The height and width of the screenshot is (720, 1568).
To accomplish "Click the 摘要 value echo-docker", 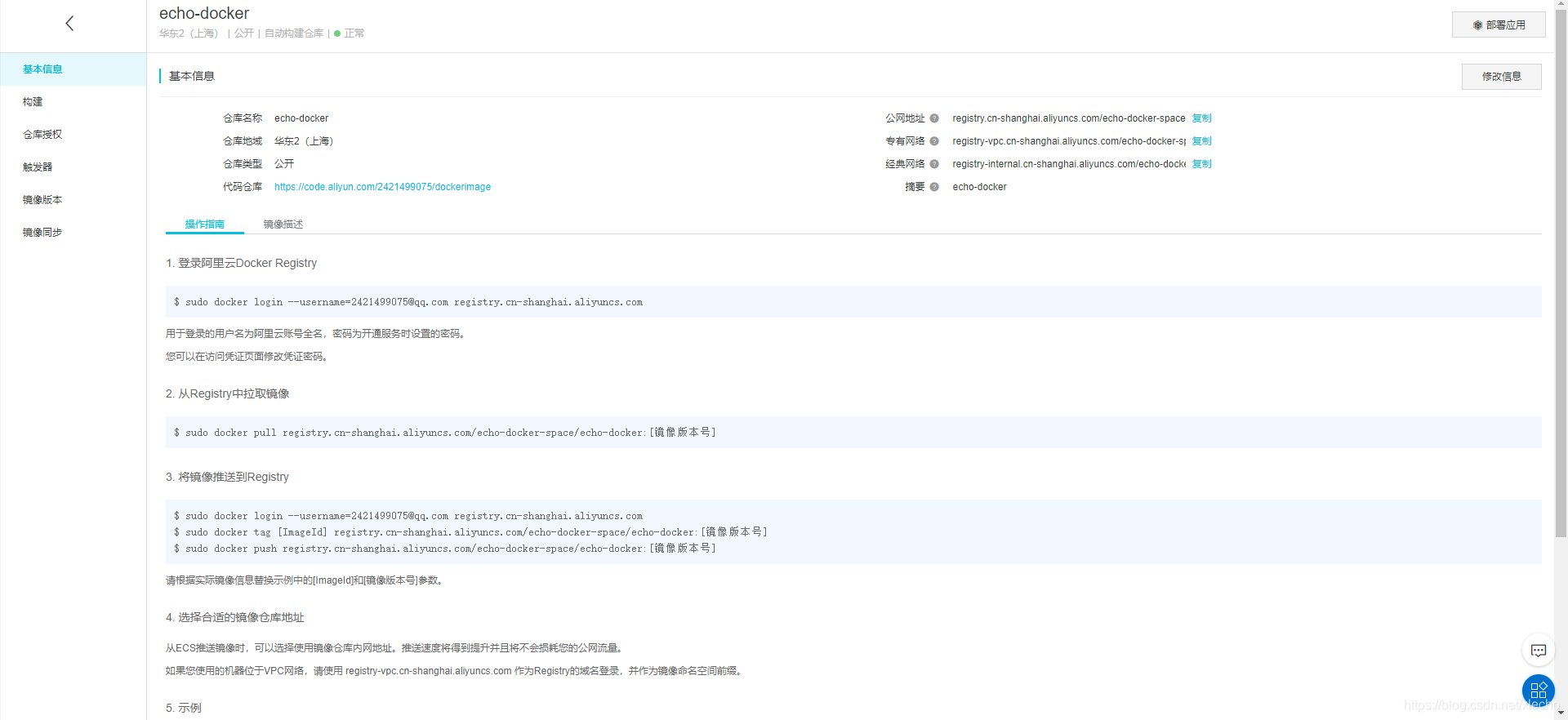I will (x=979, y=187).
